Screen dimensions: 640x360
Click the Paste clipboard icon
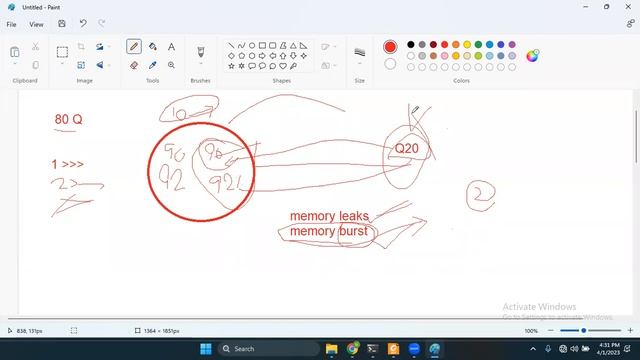coord(15,52)
